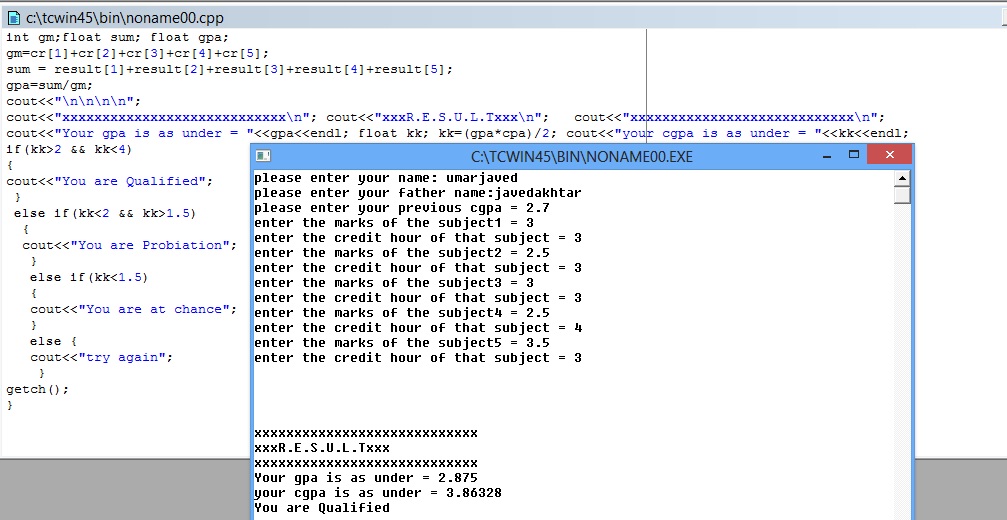Click the console scrollbar up arrow

(x=902, y=178)
